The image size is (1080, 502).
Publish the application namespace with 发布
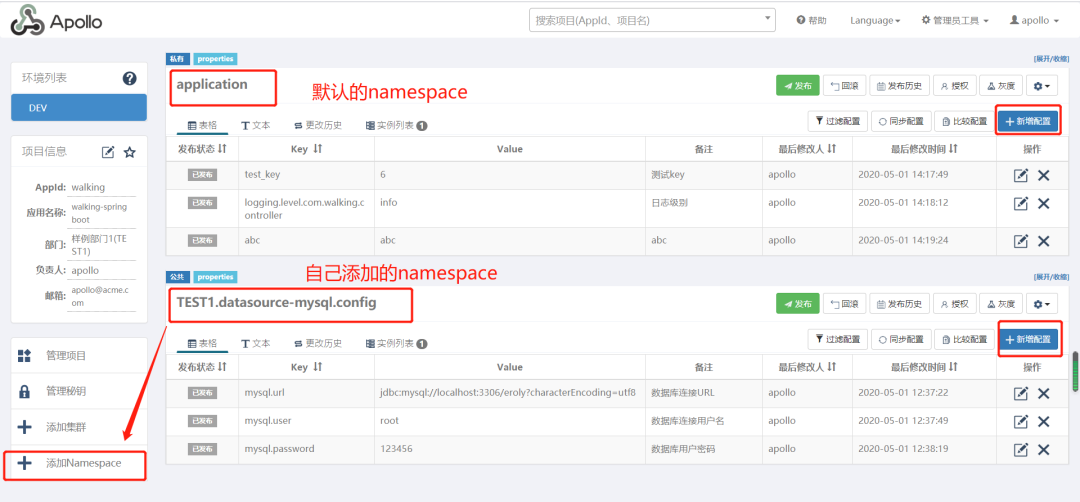click(x=798, y=86)
